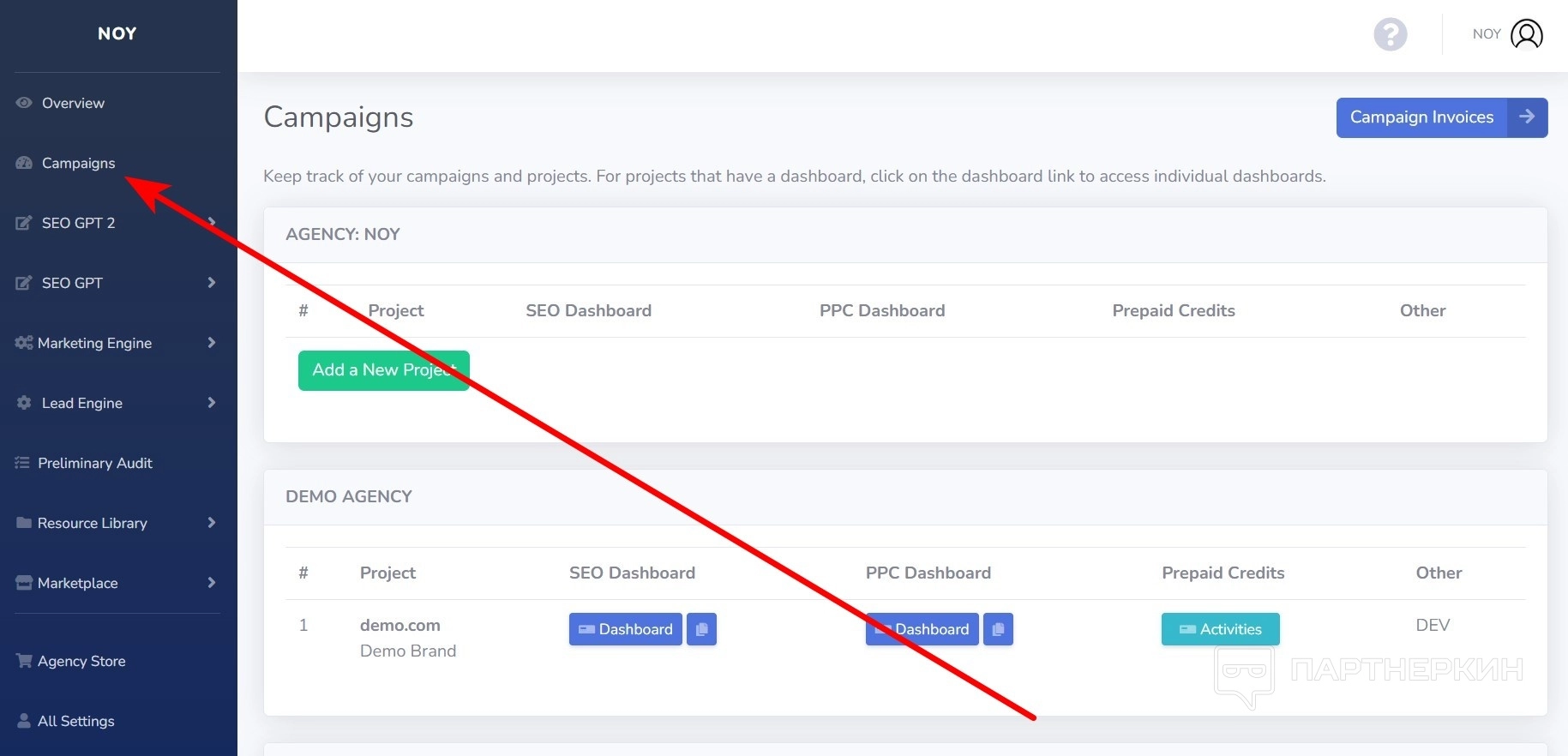Expand the Marketing Engine chevron
1568x756 pixels.
tap(211, 343)
